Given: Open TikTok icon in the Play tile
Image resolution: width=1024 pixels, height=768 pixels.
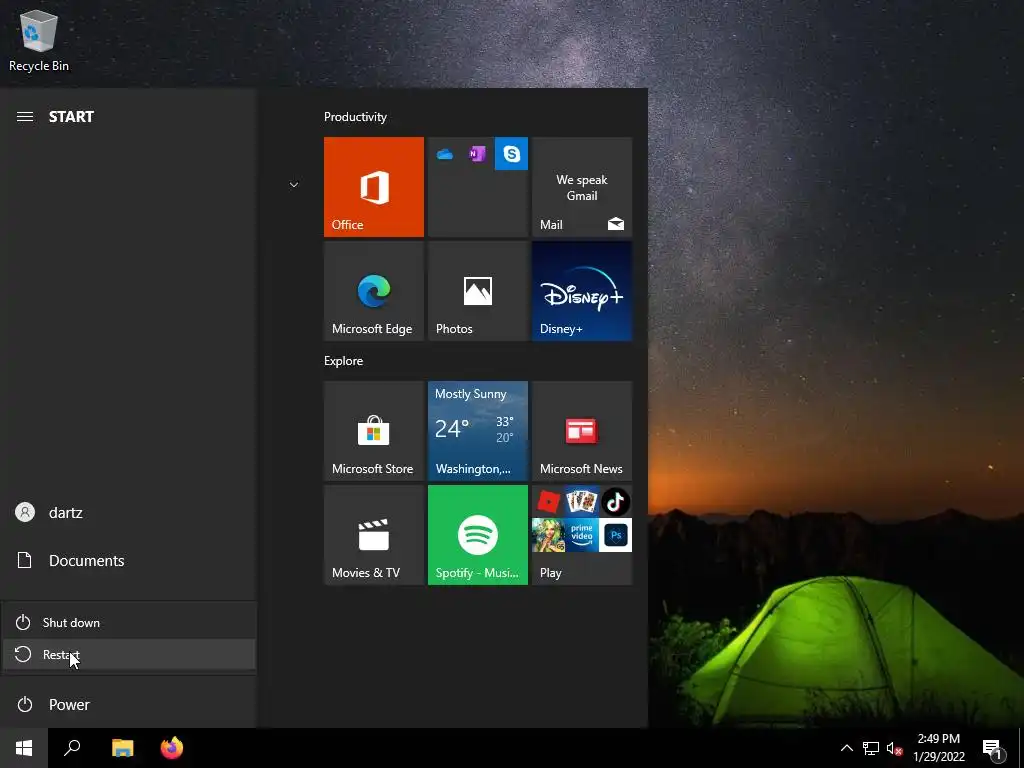Looking at the screenshot, I should [615, 502].
